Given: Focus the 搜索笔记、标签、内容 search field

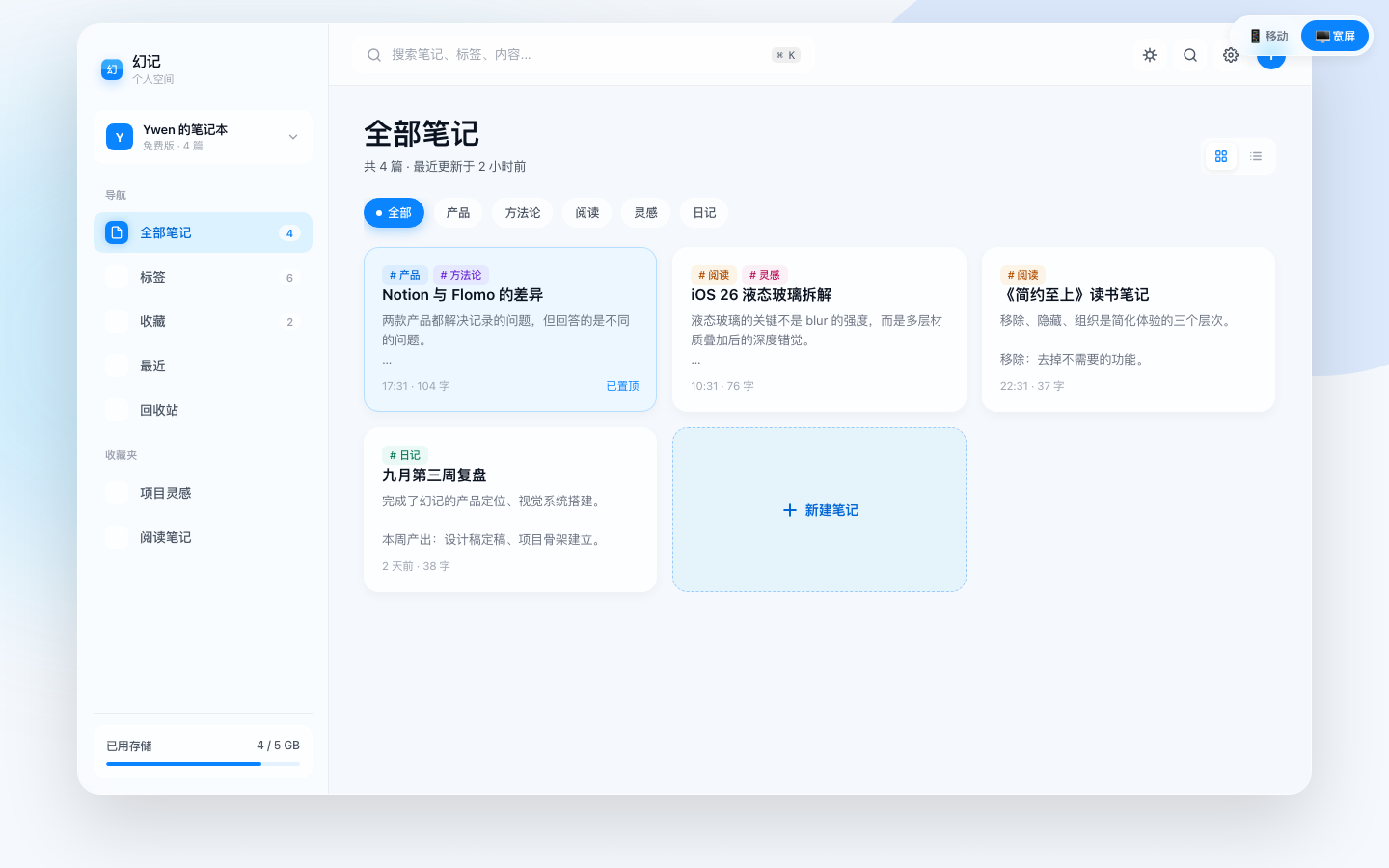Looking at the screenshot, I should point(584,55).
